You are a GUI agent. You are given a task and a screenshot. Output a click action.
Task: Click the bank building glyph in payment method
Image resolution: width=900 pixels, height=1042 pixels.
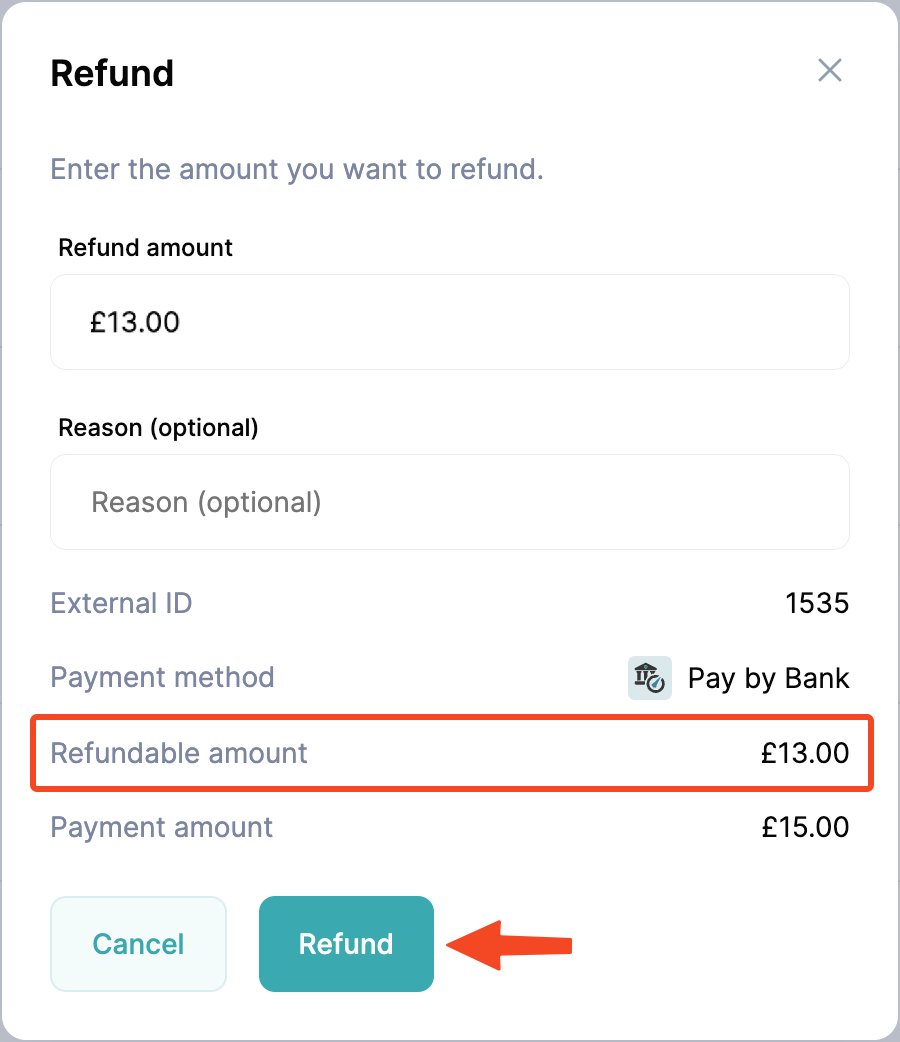pos(646,675)
